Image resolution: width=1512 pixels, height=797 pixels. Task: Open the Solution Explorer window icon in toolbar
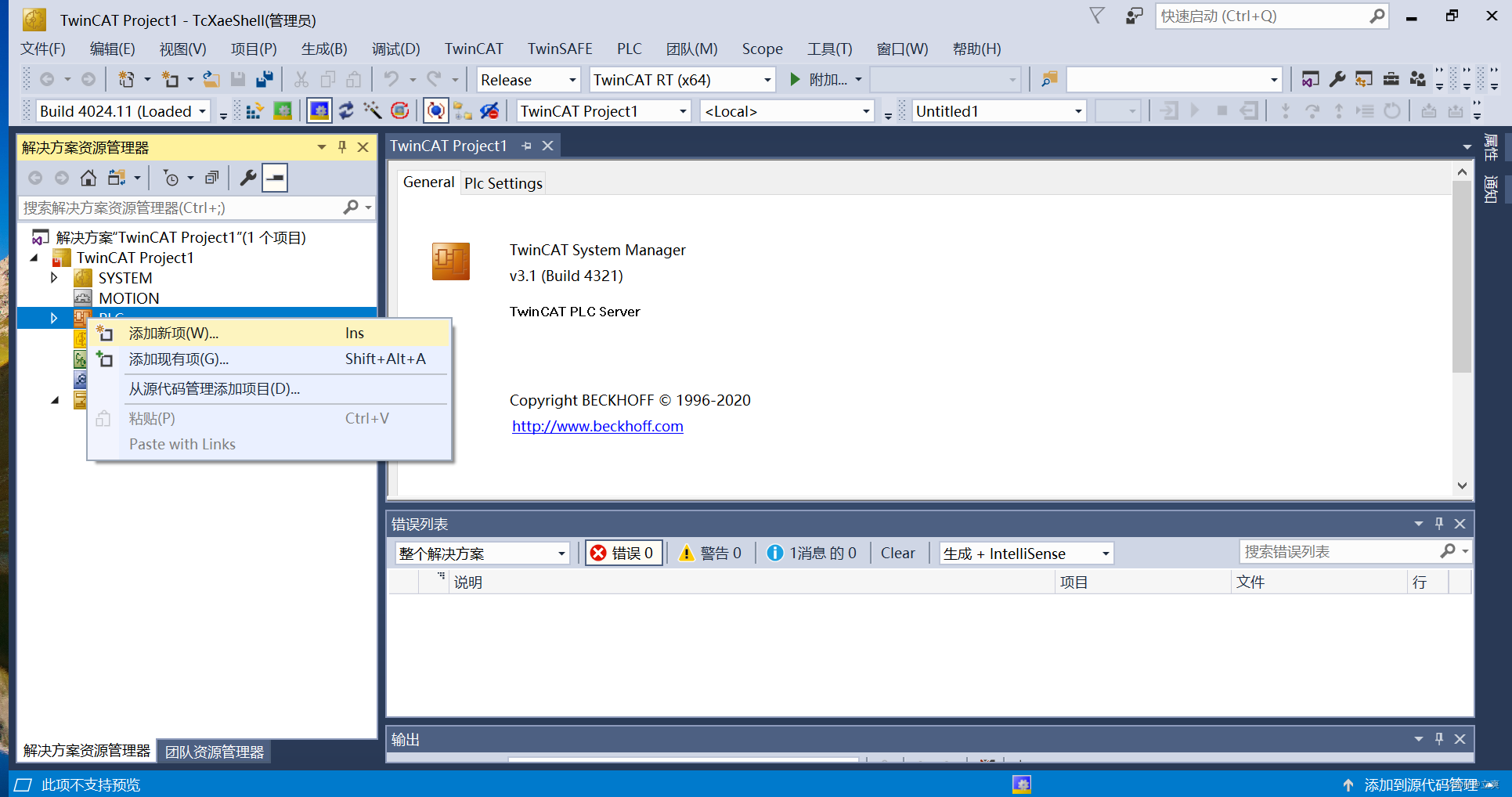click(1310, 79)
